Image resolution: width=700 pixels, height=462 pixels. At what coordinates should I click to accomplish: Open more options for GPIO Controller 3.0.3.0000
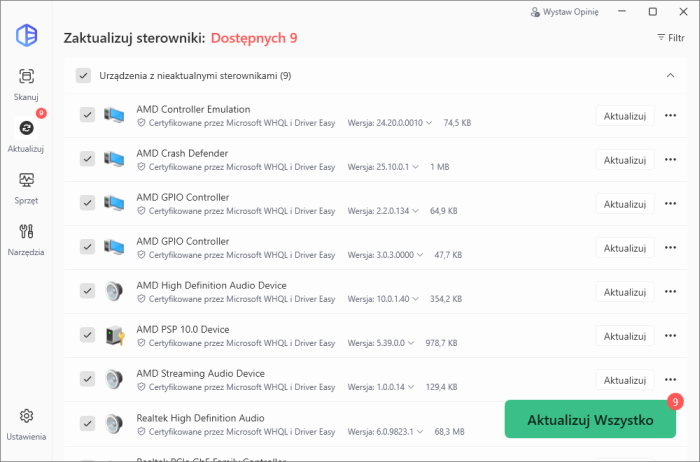(x=671, y=248)
